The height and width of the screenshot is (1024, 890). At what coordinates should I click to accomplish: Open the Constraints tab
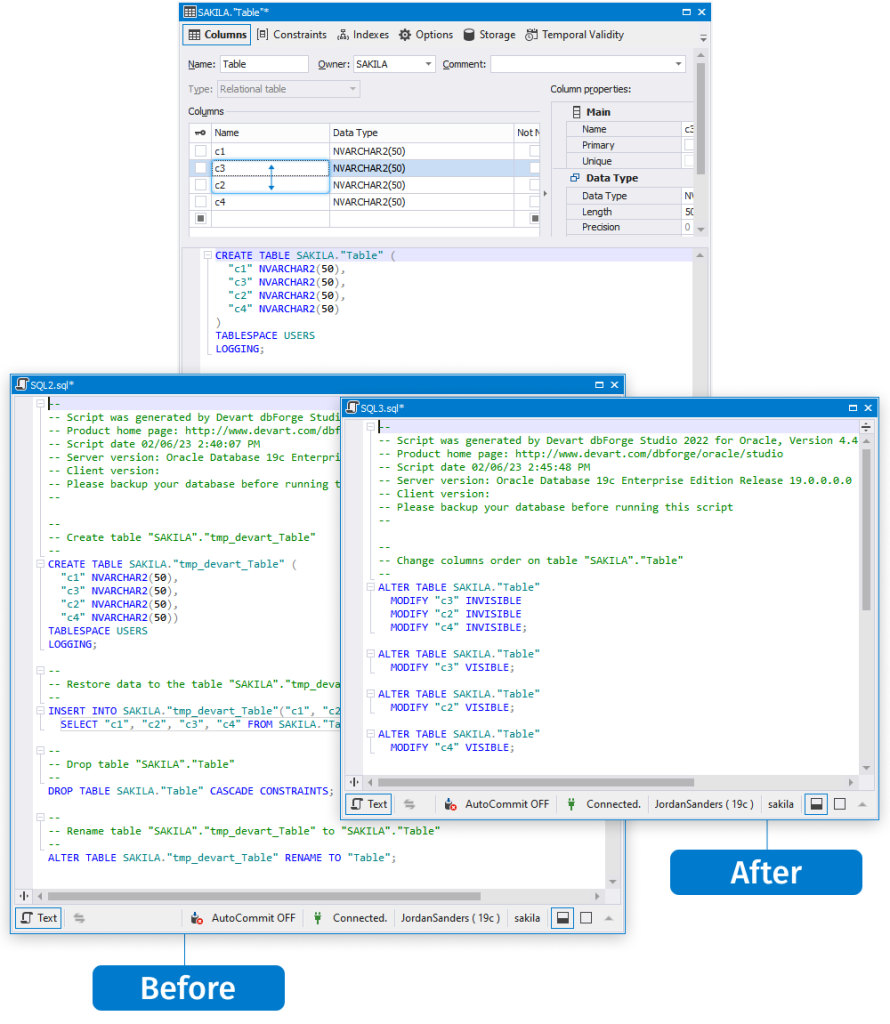pos(292,35)
